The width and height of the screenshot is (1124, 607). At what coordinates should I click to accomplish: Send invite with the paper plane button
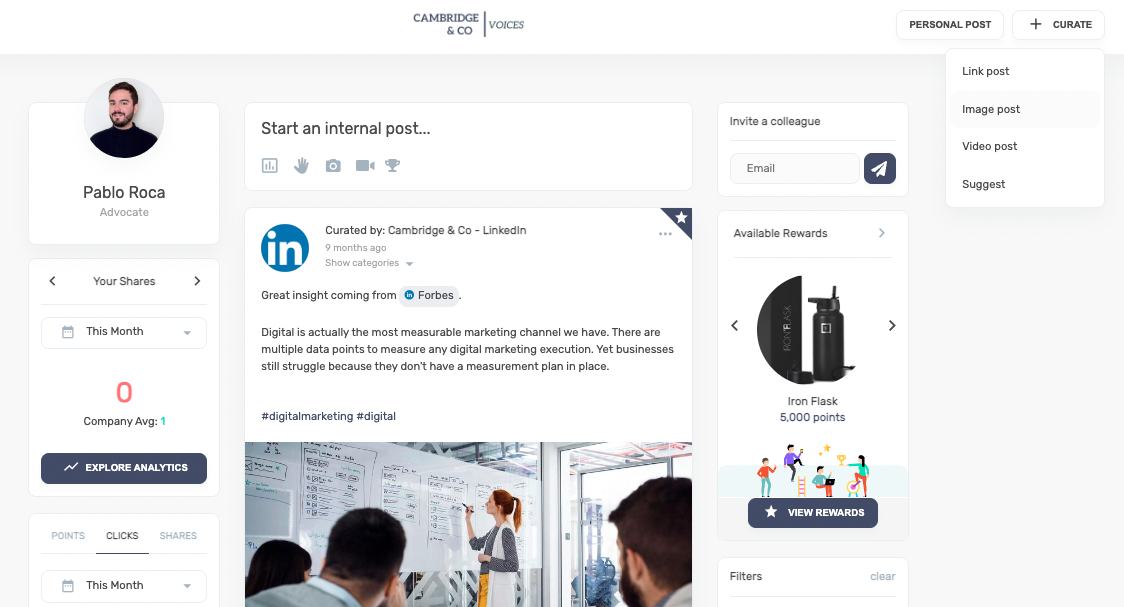point(880,168)
